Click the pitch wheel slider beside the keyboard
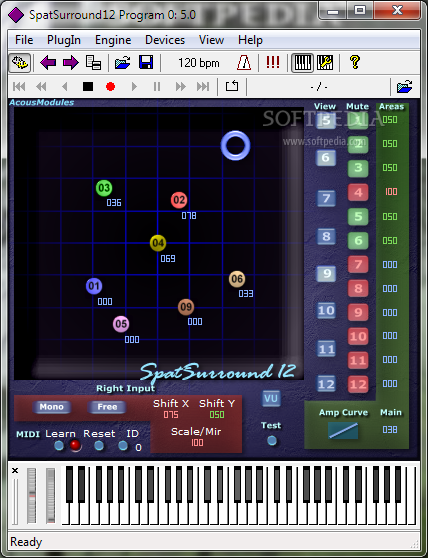 [32, 496]
